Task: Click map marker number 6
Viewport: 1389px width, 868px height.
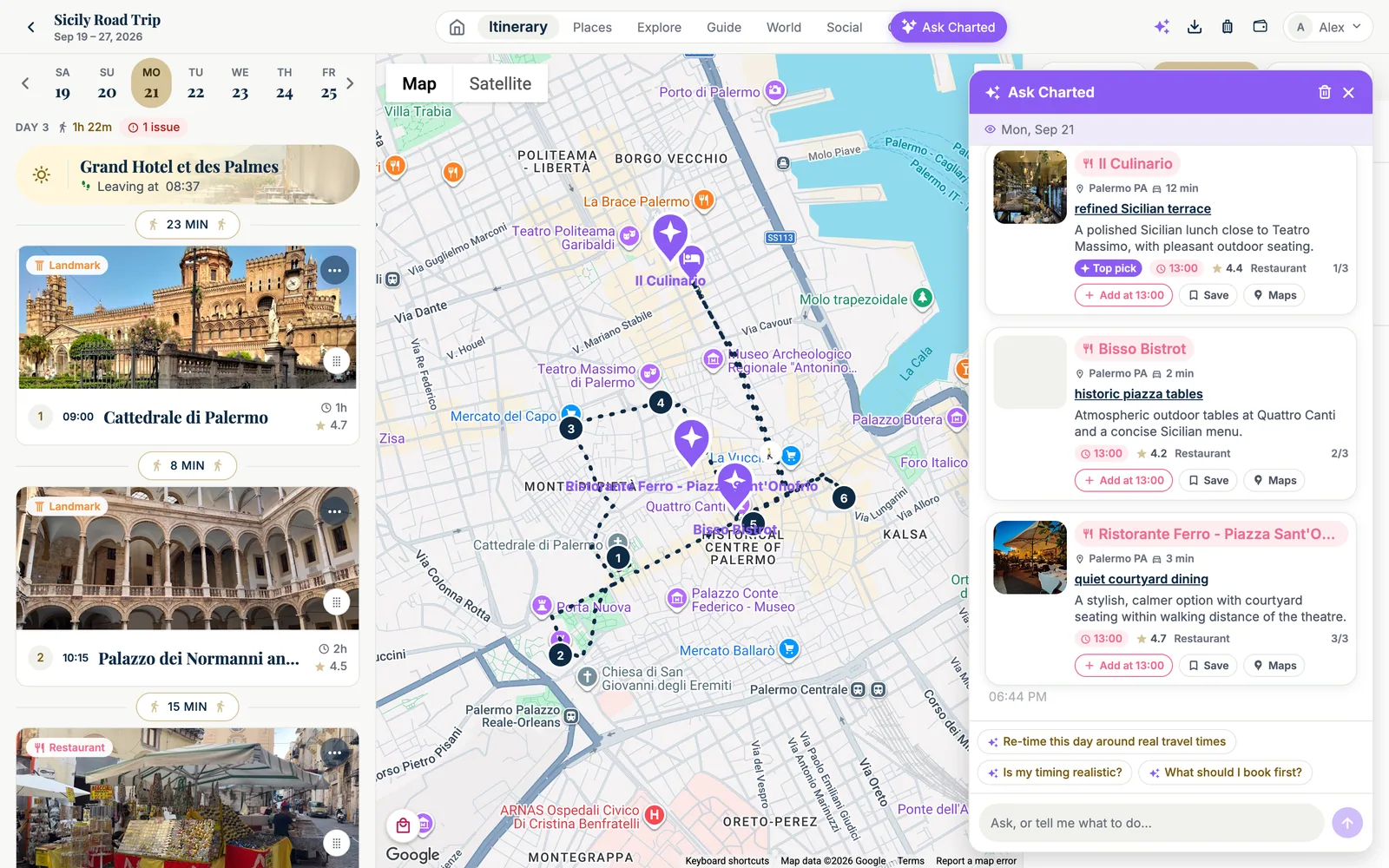Action: point(843,498)
